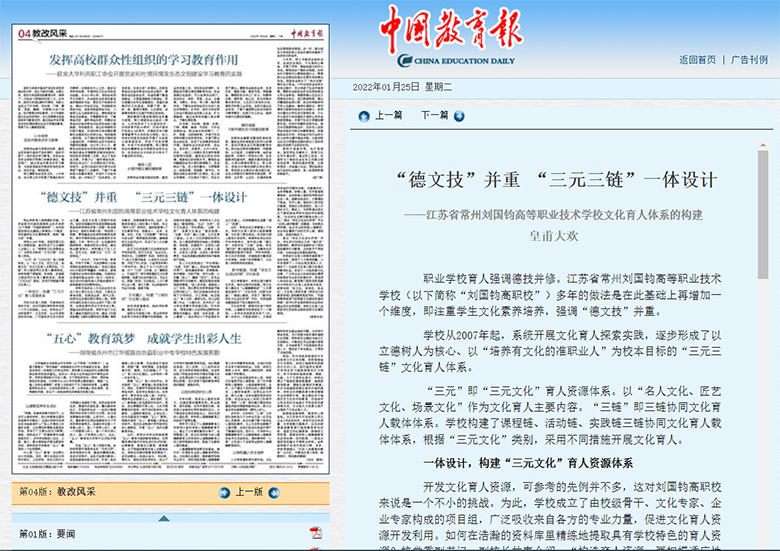Download PDF of 第01版 要闻
The height and width of the screenshot is (551, 780).
coord(315,533)
